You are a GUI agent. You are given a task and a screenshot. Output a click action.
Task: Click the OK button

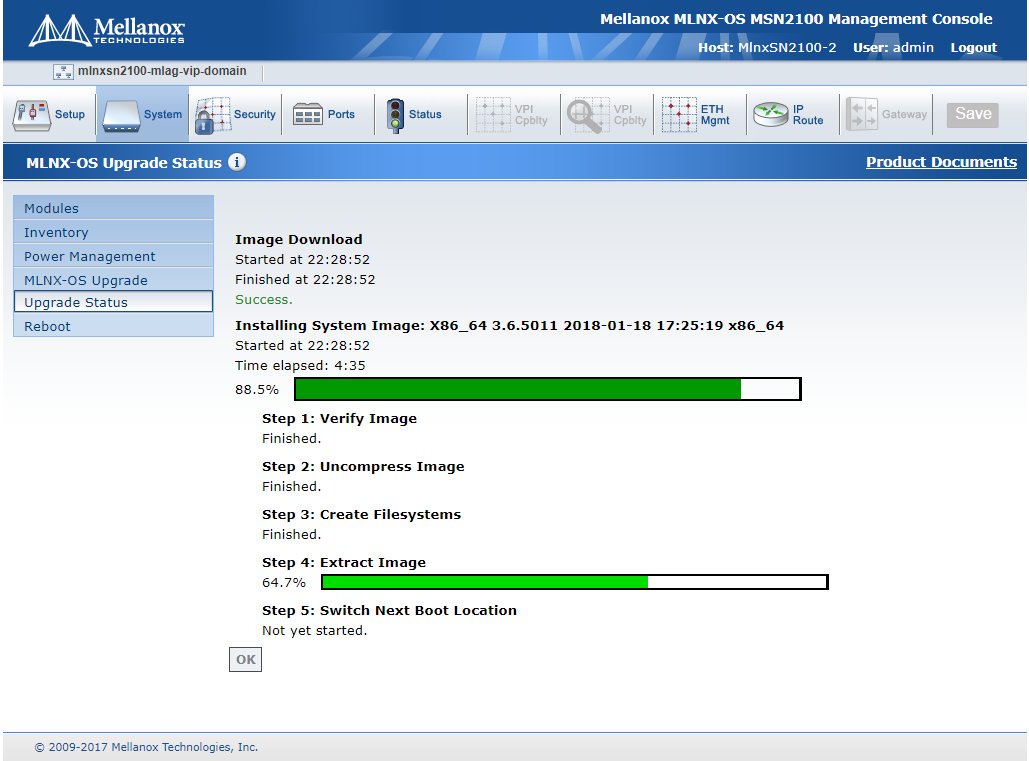pyautogui.click(x=245, y=659)
